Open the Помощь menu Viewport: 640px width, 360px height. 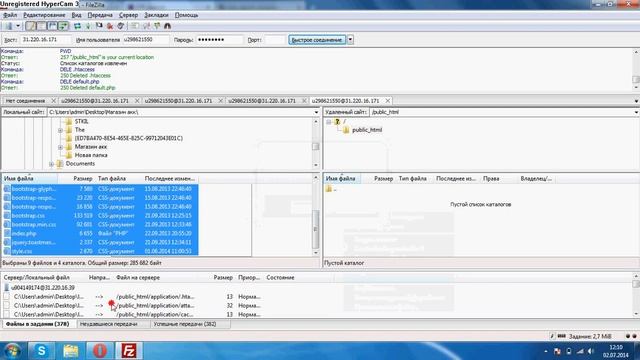tap(187, 15)
